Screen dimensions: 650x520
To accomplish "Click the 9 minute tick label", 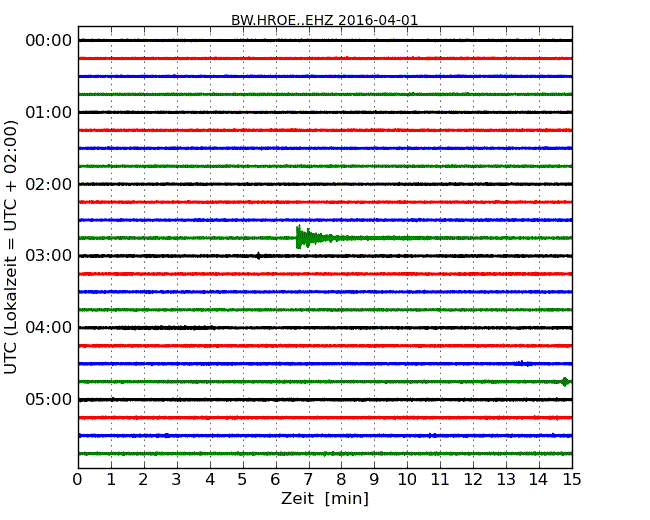I will click(x=374, y=479).
